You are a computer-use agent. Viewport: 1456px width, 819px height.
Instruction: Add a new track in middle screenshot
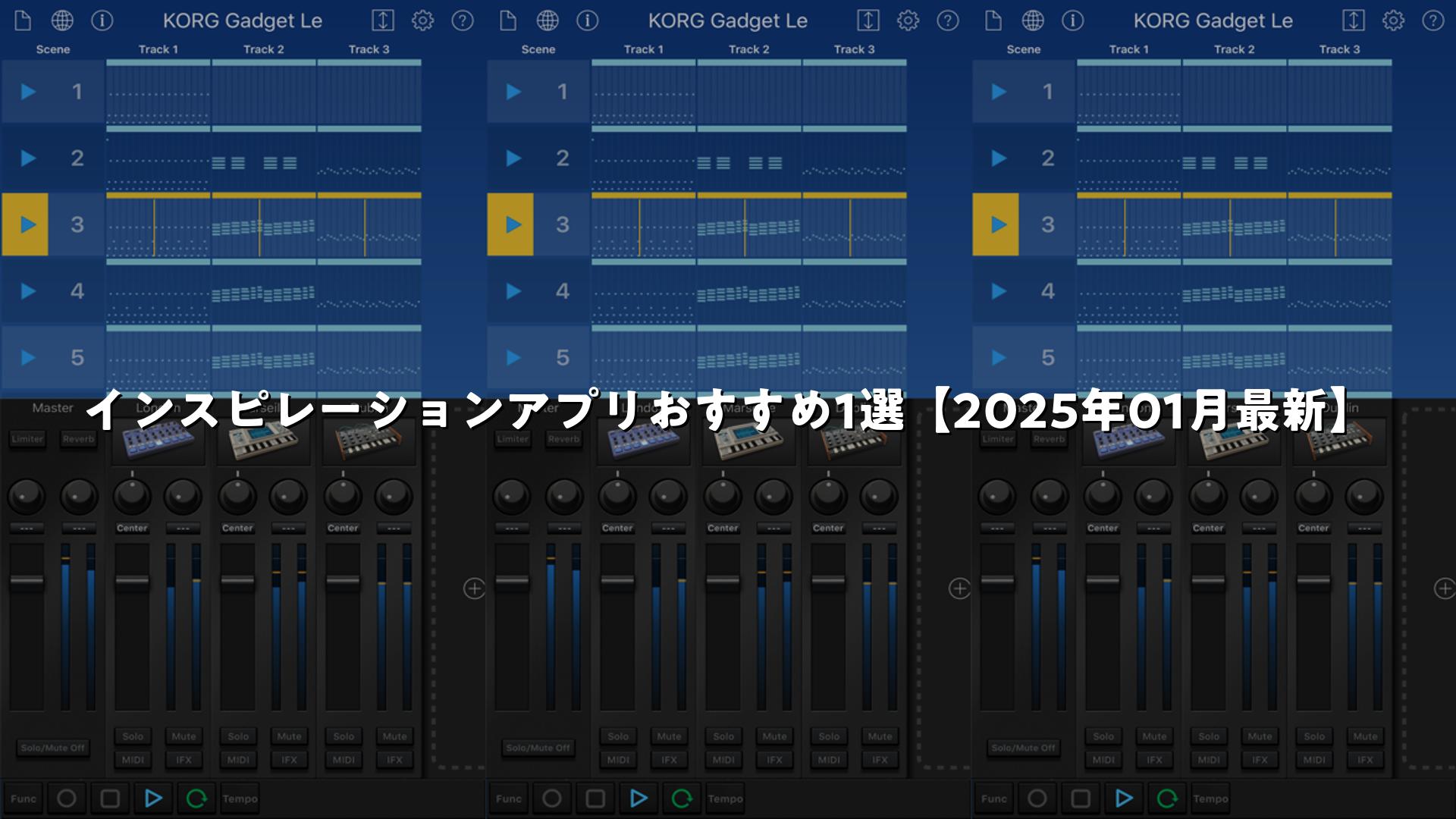(x=959, y=588)
